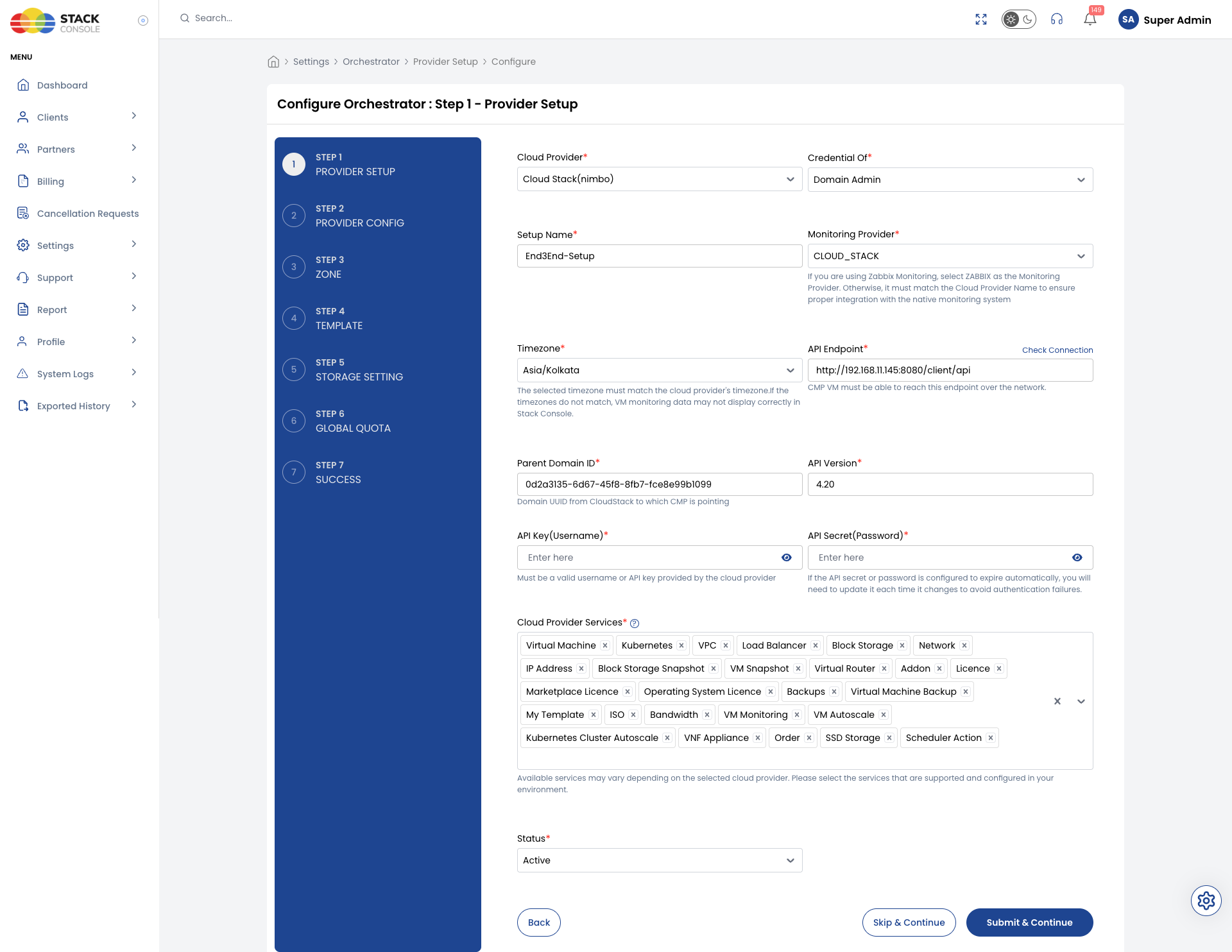Collapse the sidebar menu toggle

pyautogui.click(x=143, y=21)
